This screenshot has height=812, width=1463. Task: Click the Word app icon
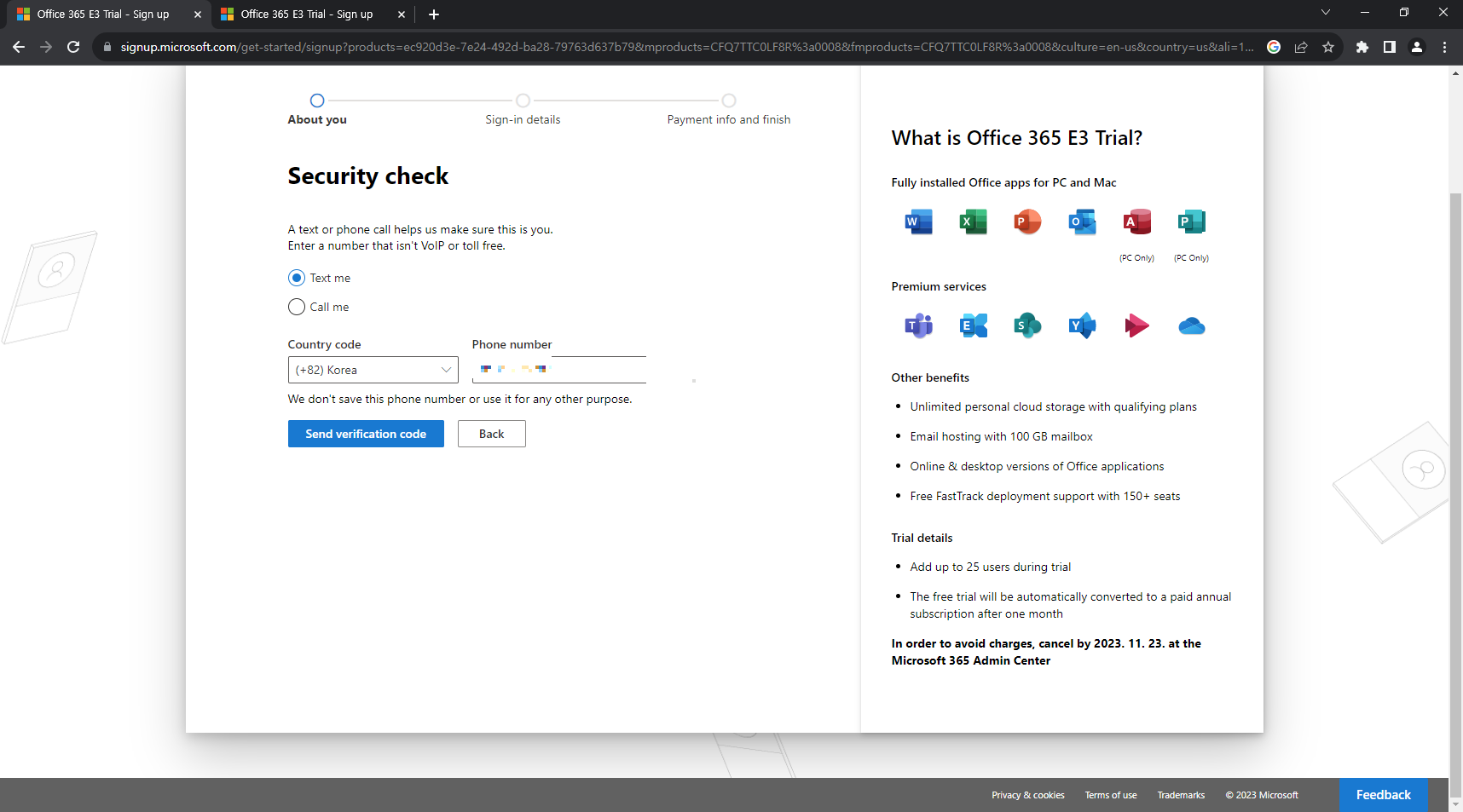click(x=918, y=222)
